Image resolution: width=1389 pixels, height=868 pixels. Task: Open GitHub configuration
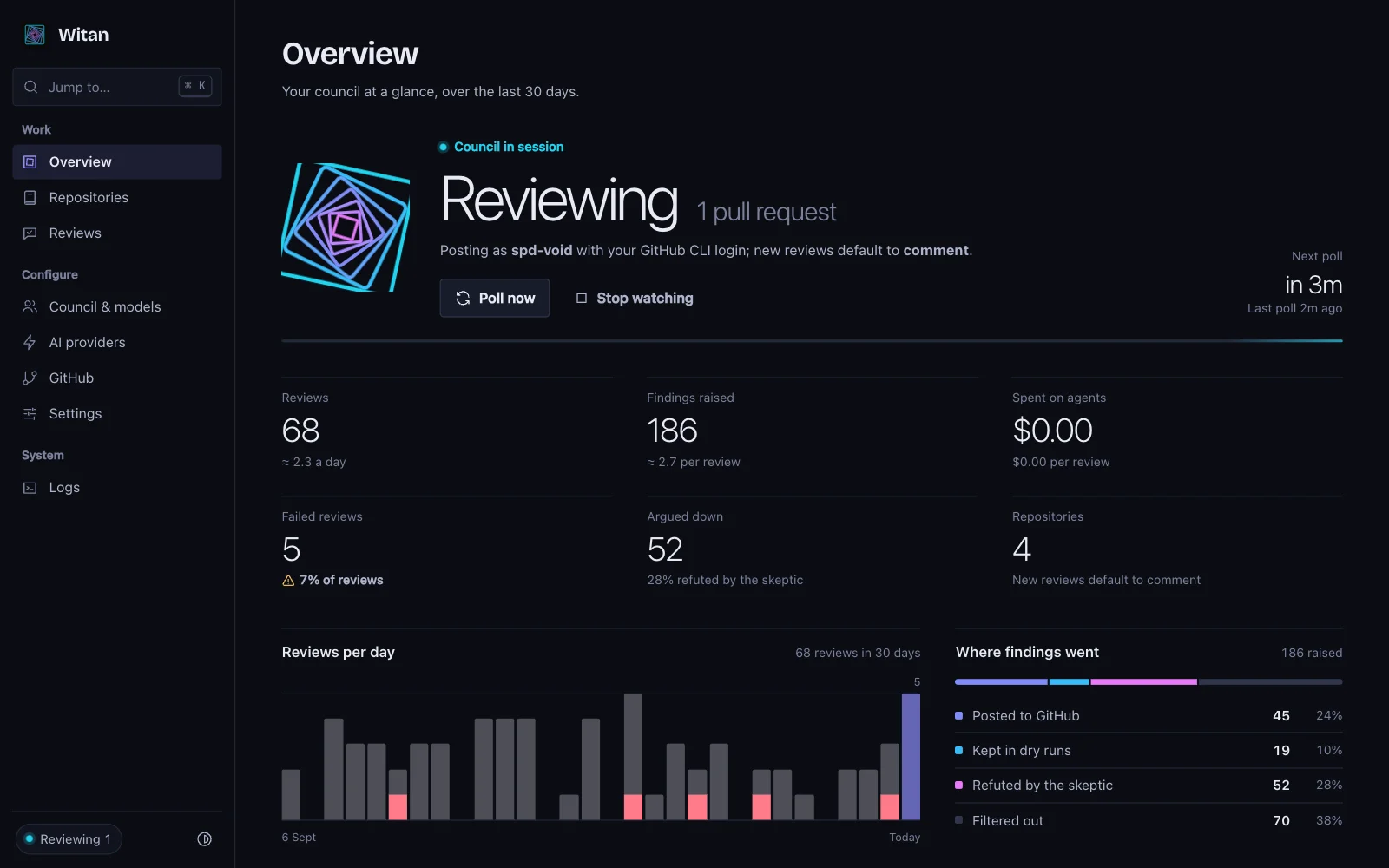click(x=117, y=378)
